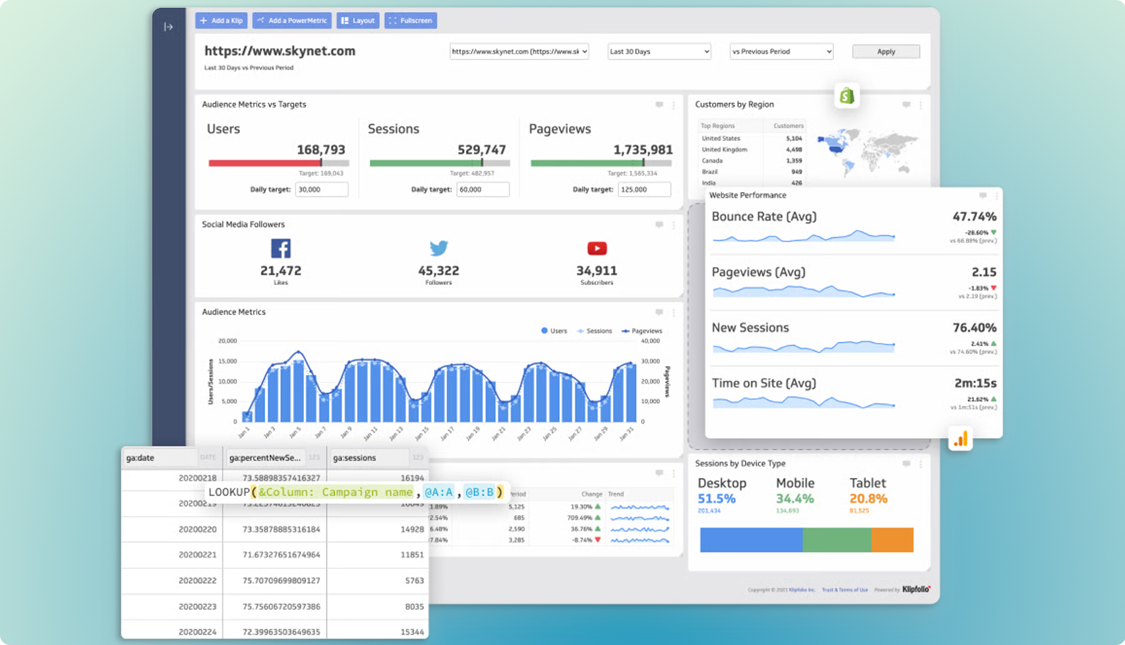Image resolution: width=1125 pixels, height=645 pixels.
Task: Click the Bounce Rate sparkline chart
Action: 804,235
